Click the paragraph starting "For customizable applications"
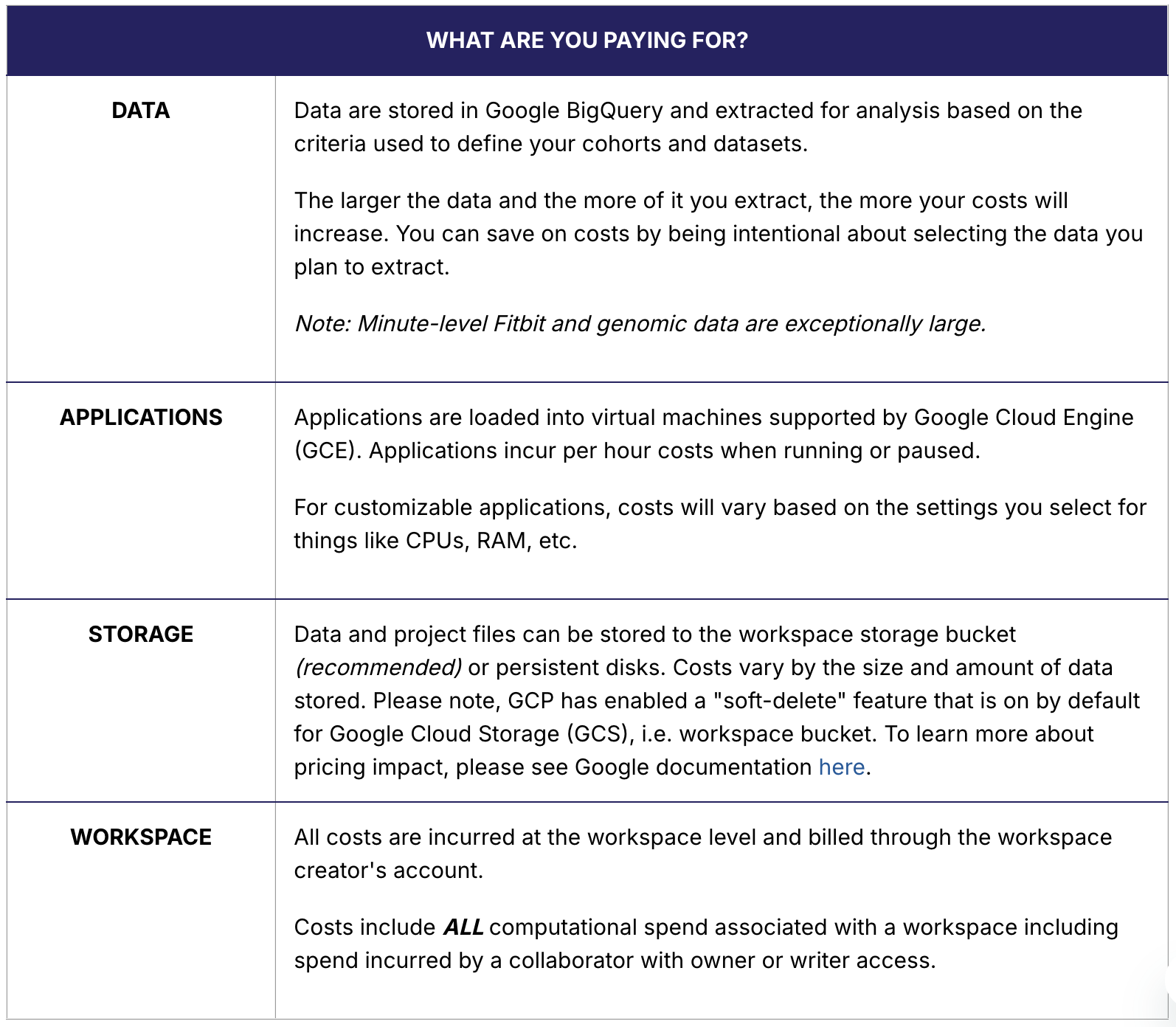The image size is (1176, 1027). [x=719, y=524]
